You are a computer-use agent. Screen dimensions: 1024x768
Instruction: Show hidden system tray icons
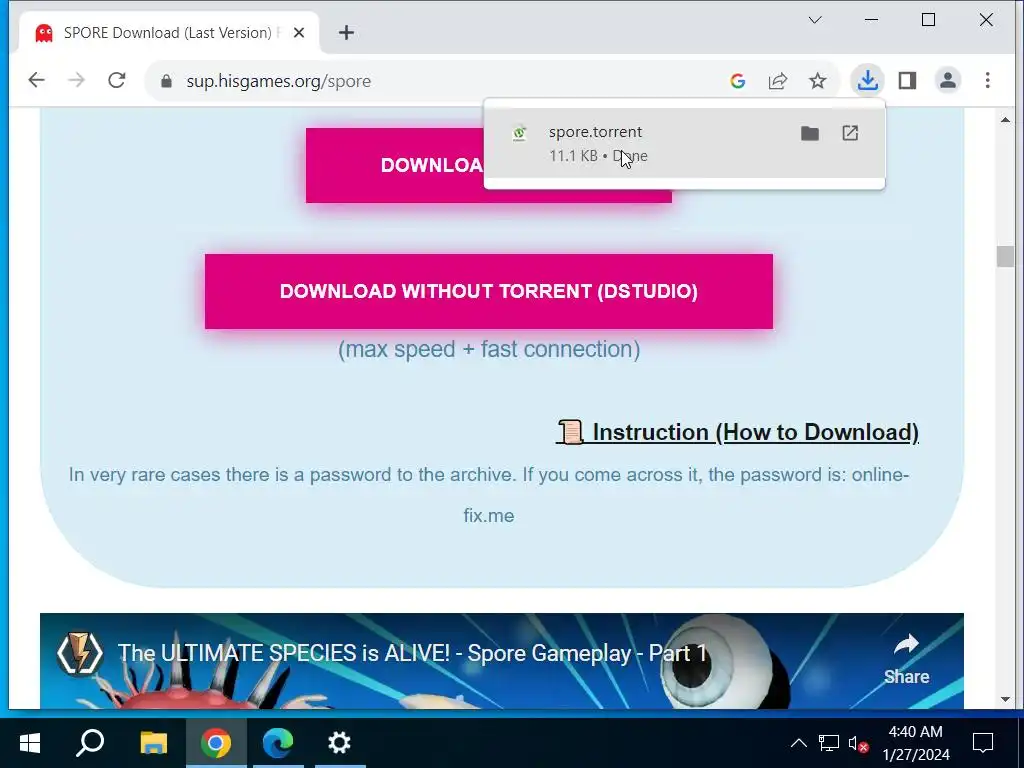(799, 743)
